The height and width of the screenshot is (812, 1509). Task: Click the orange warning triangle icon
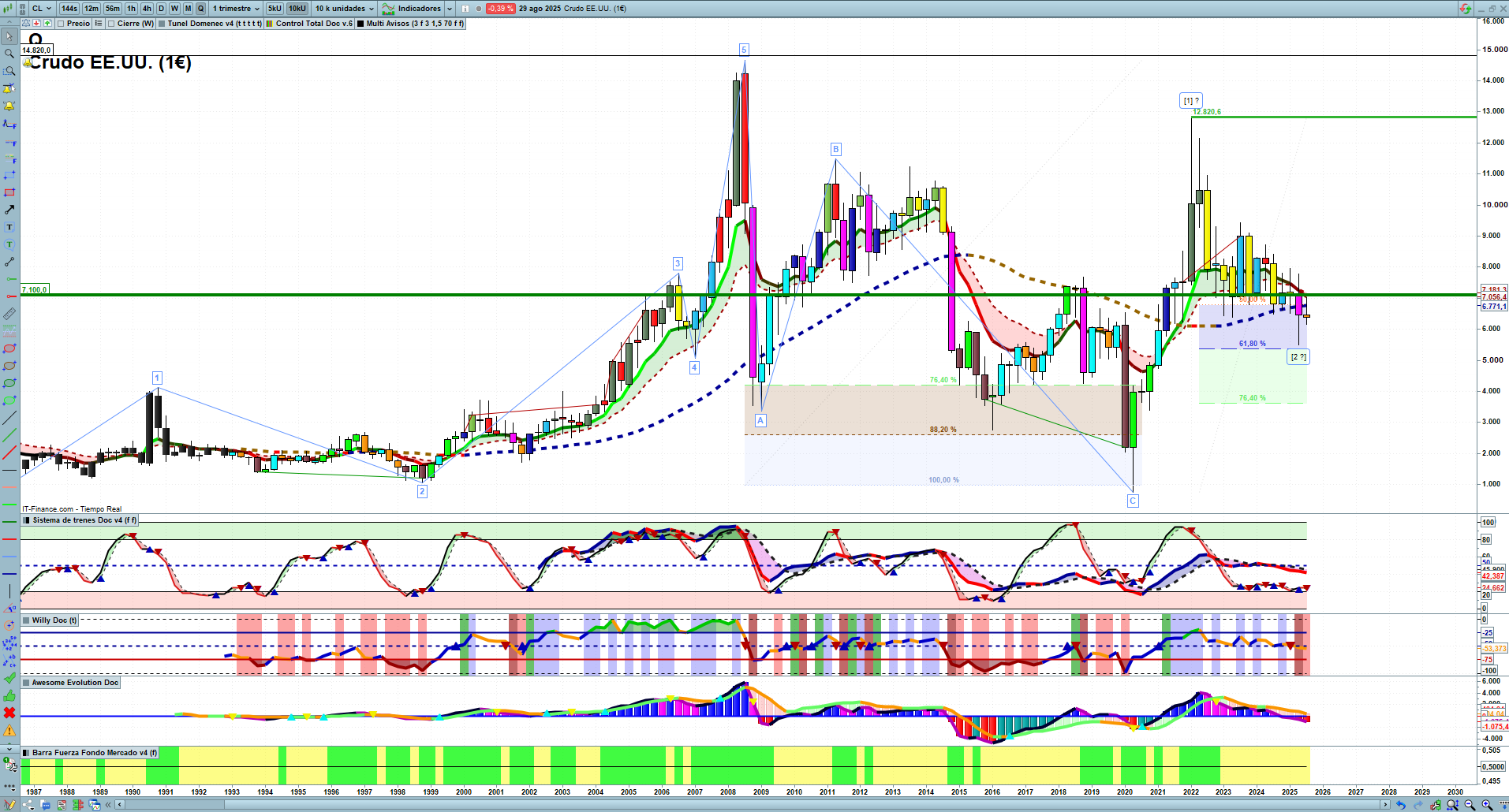pyautogui.click(x=9, y=731)
